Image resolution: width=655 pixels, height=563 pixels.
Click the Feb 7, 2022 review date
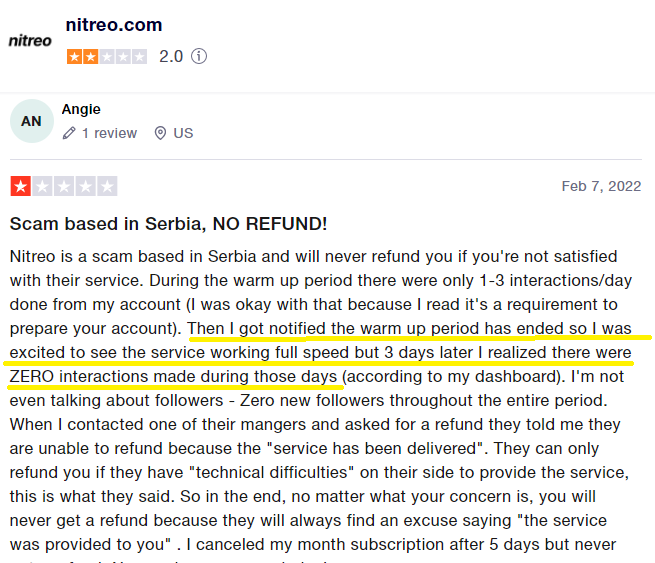coord(601,186)
